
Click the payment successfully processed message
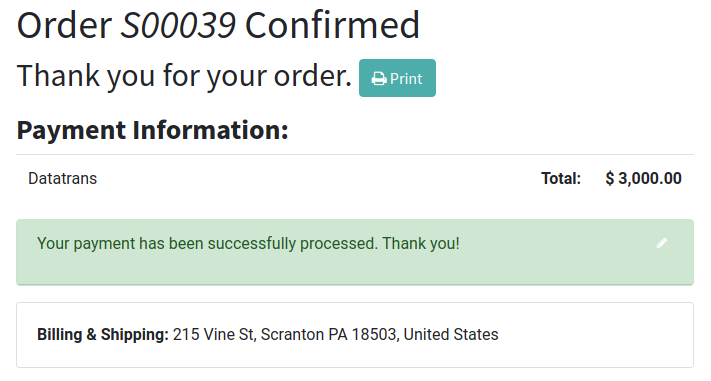(x=248, y=244)
